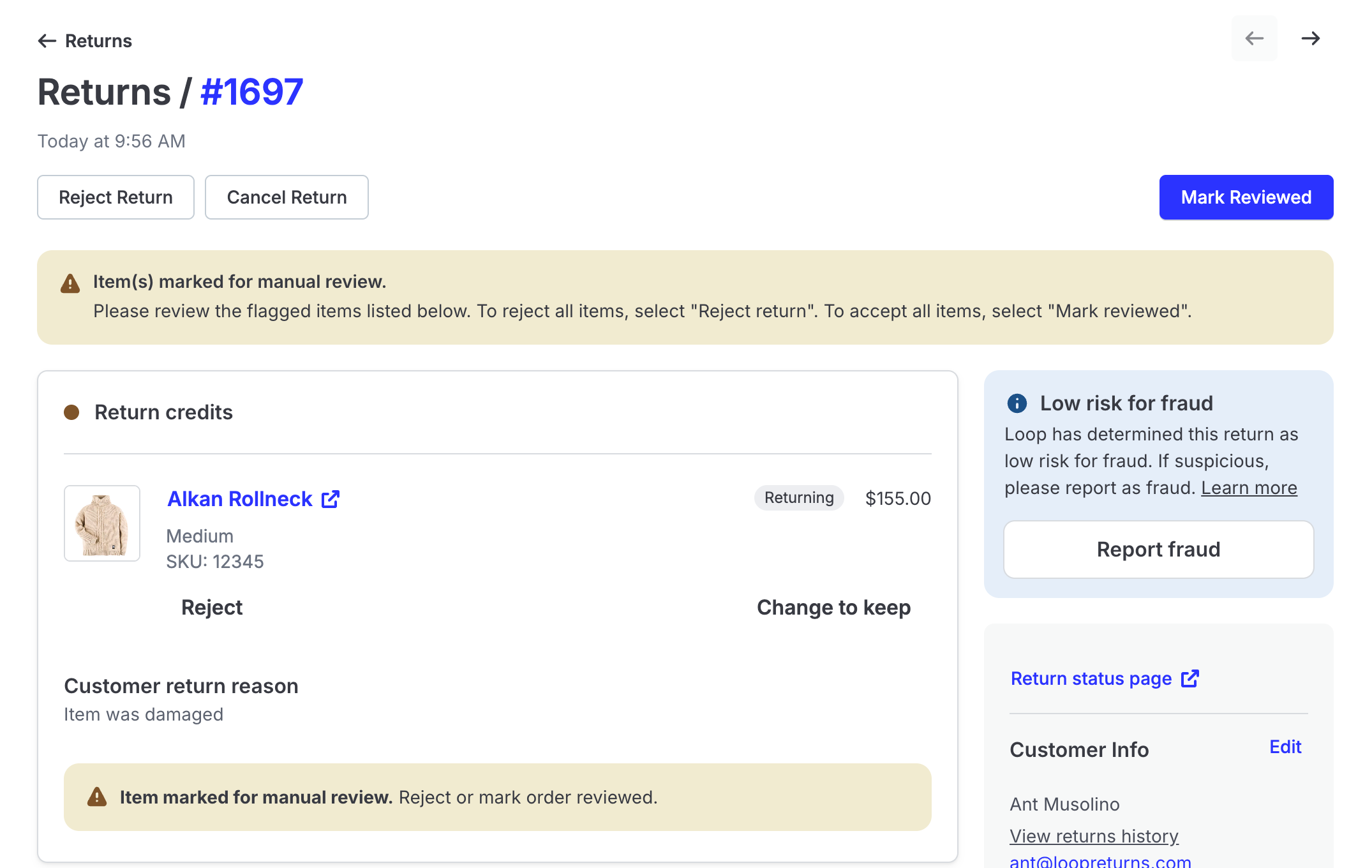Click external link icon beside Return status page

tap(1189, 678)
